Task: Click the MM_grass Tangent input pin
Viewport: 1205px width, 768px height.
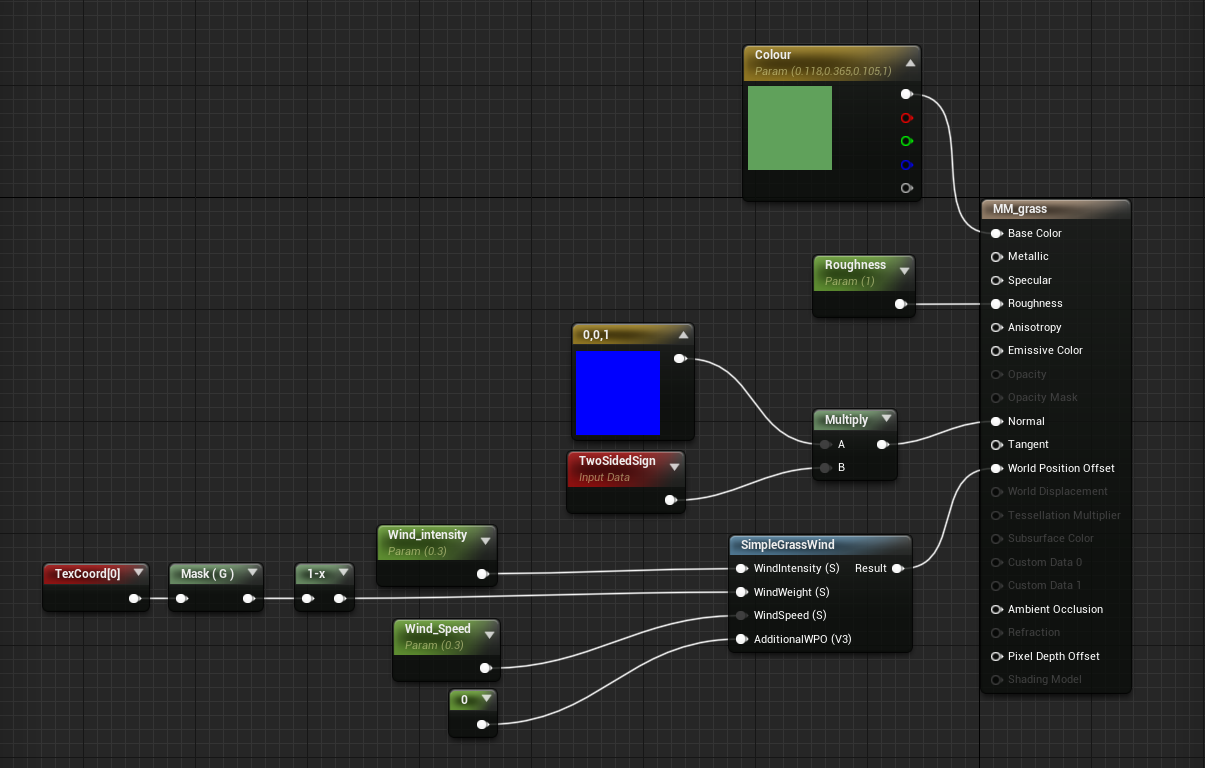Action: [x=996, y=445]
